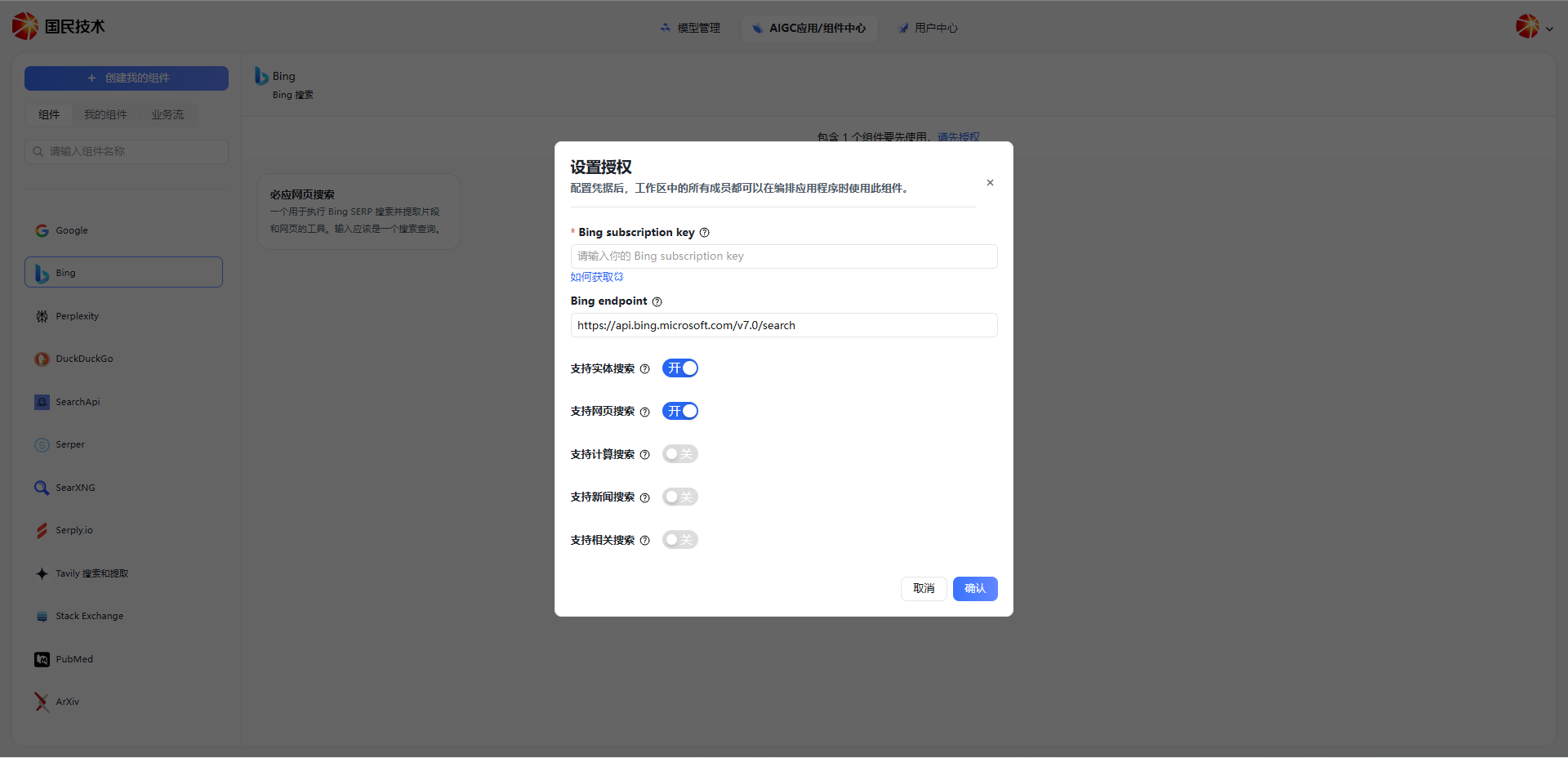Expand the user account dropdown arrow
The image size is (1568, 758).
(1549, 29)
